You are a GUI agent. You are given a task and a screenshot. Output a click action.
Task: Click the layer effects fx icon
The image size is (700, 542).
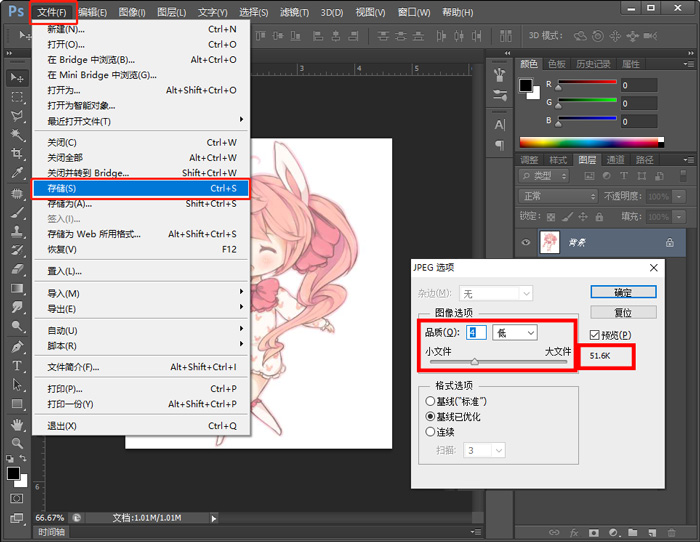574,532
